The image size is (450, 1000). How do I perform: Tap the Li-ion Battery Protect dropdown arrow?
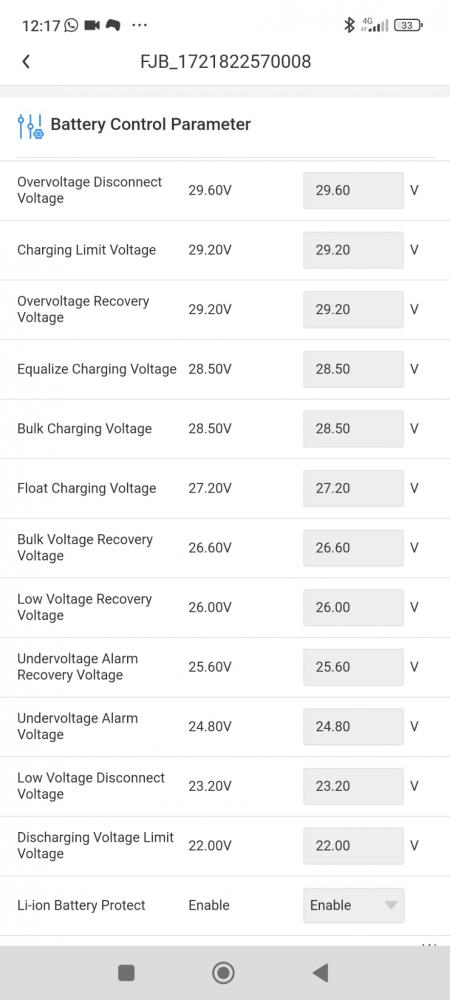click(x=391, y=905)
